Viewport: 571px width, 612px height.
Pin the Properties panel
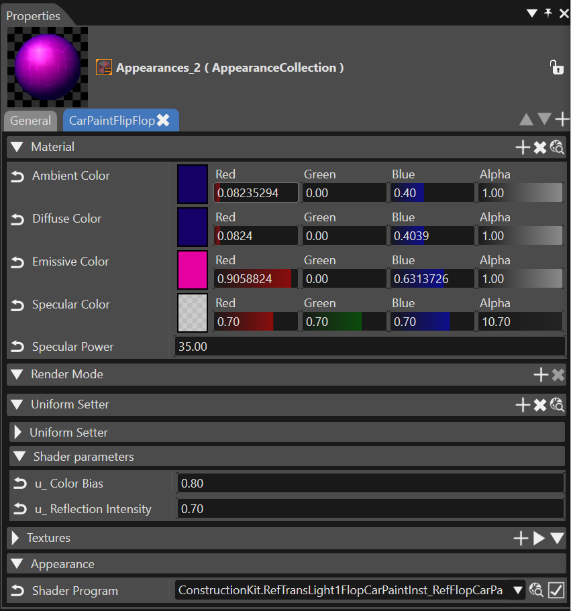tap(548, 13)
